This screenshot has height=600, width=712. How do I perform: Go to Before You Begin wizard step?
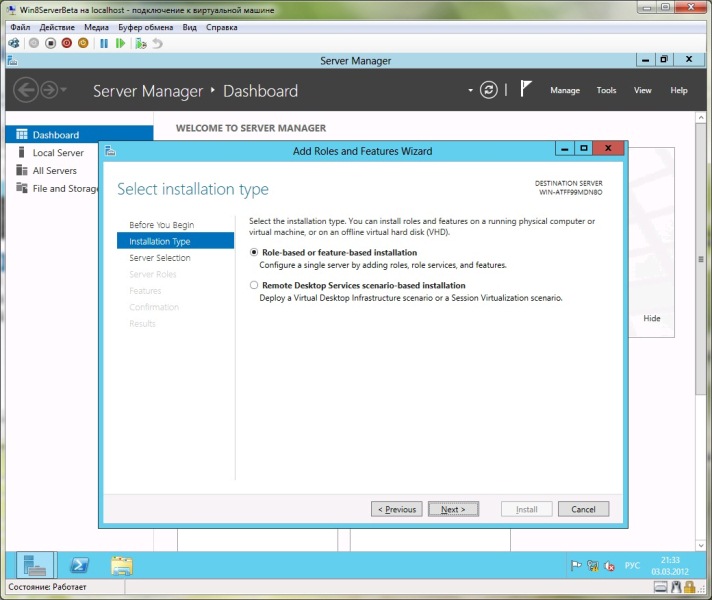pyautogui.click(x=161, y=225)
